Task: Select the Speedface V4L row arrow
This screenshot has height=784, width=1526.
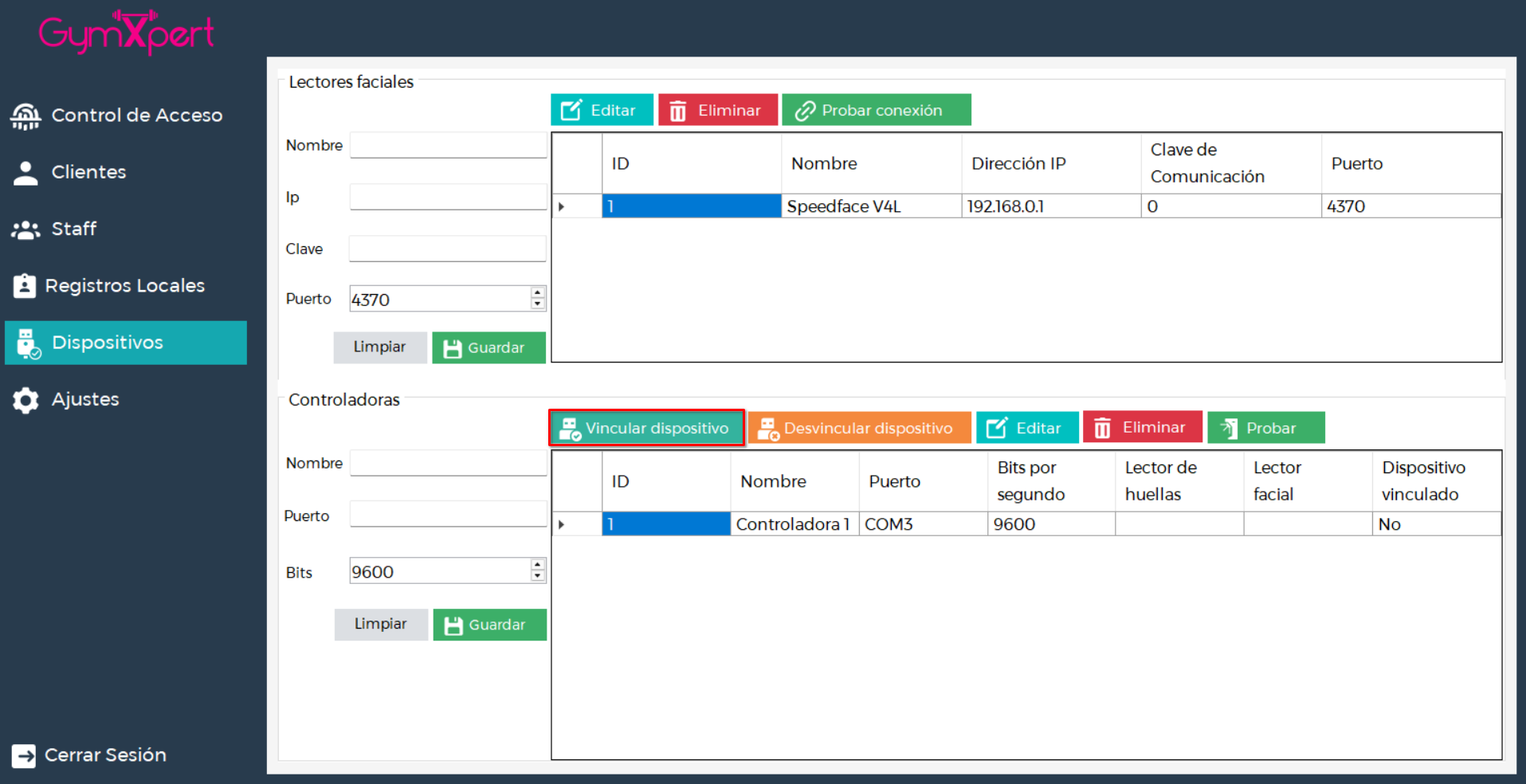Action: click(x=562, y=206)
